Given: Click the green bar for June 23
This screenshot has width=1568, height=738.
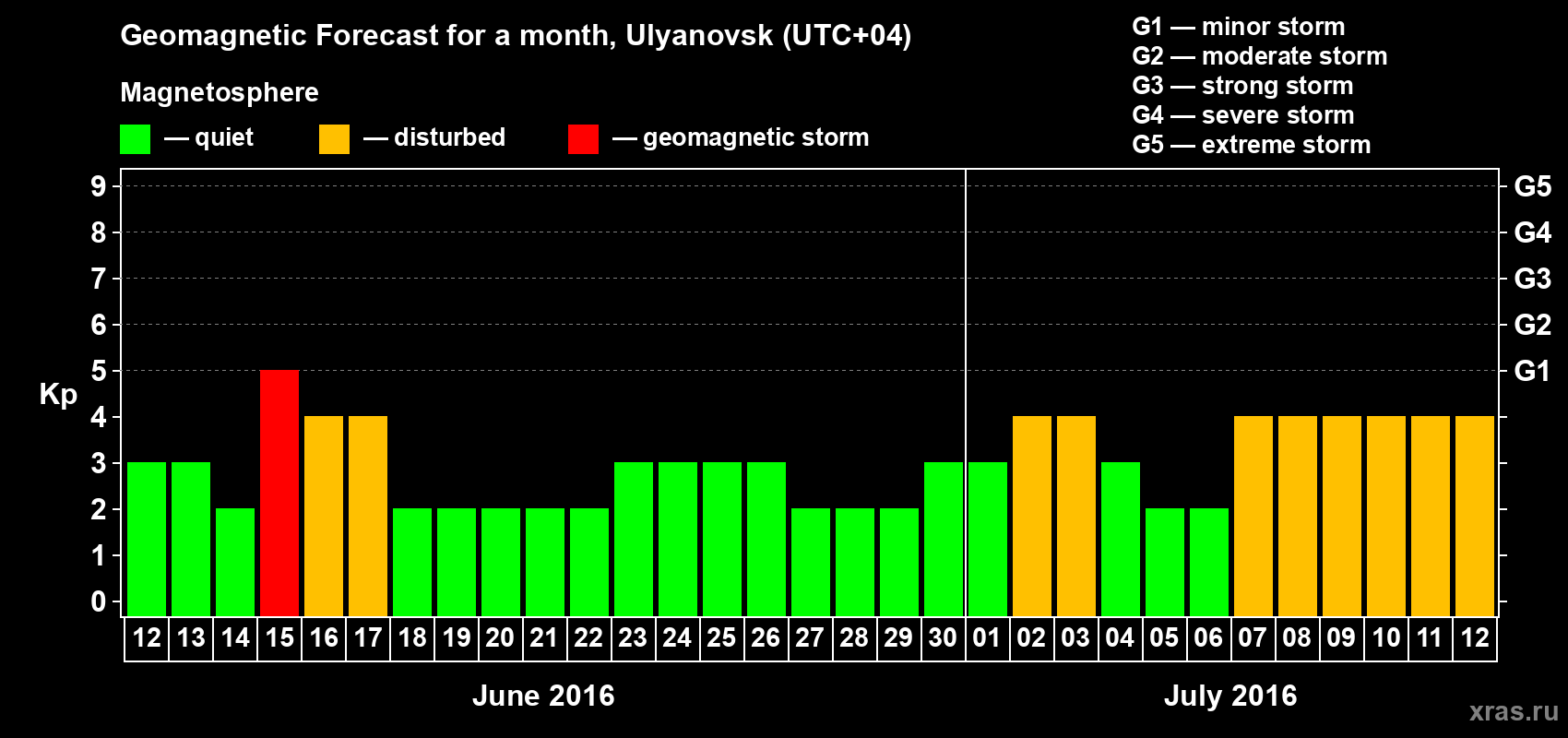Looking at the screenshot, I should 634,539.
